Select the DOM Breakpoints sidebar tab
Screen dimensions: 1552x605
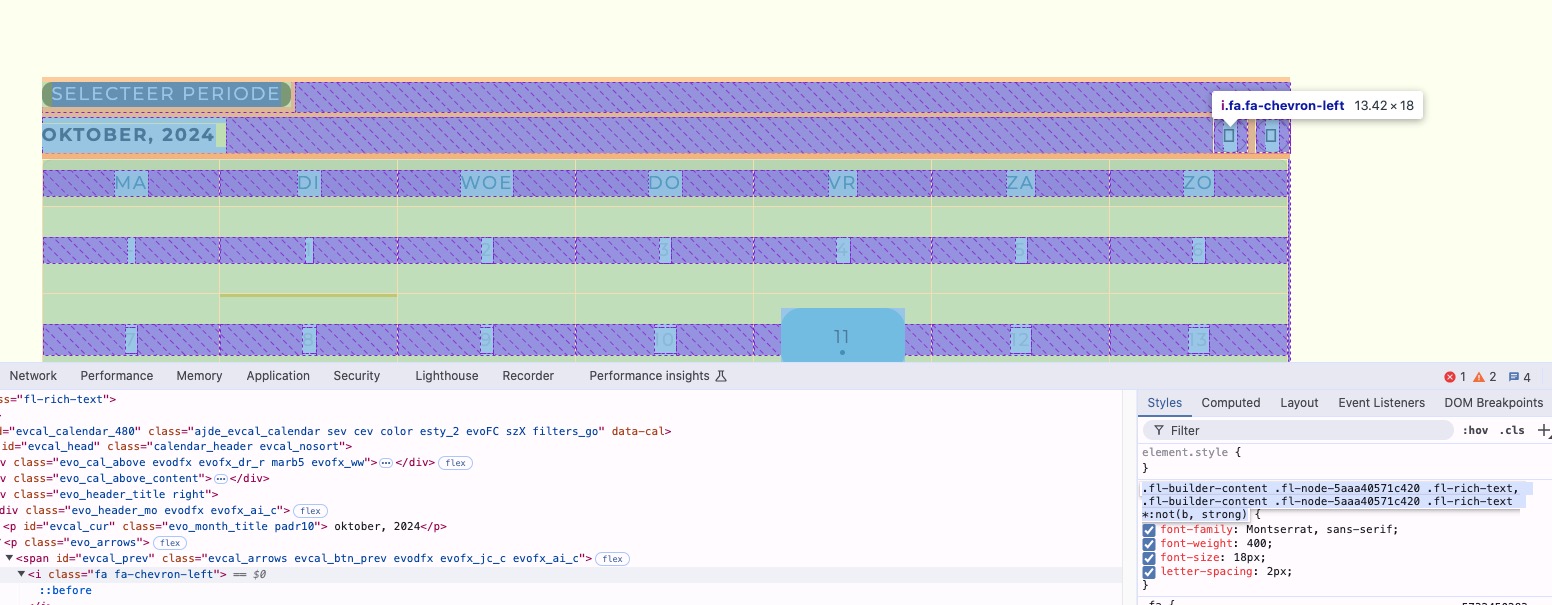1494,403
